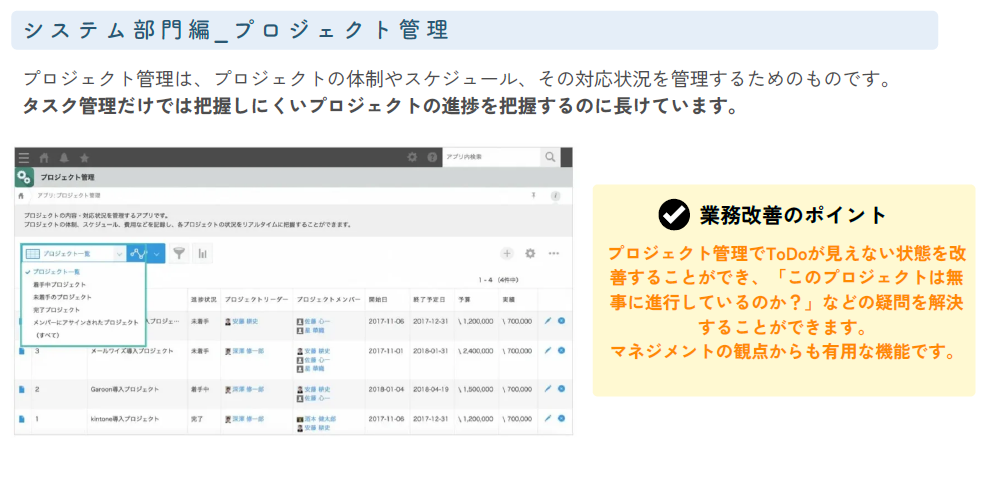Select the checked プロジェクト一覧 view option
Viewport: 985px width, 497px height.
click(57, 272)
